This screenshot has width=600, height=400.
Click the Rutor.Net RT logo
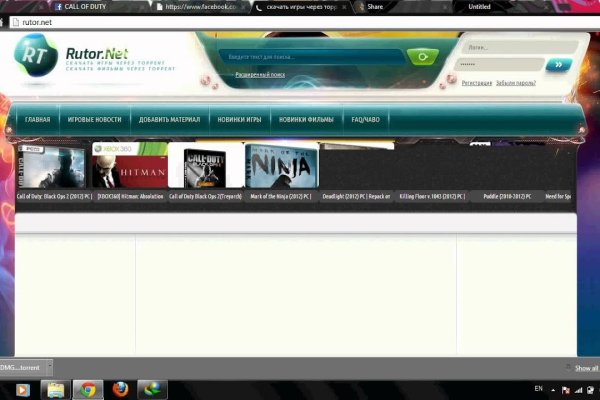(x=36, y=56)
